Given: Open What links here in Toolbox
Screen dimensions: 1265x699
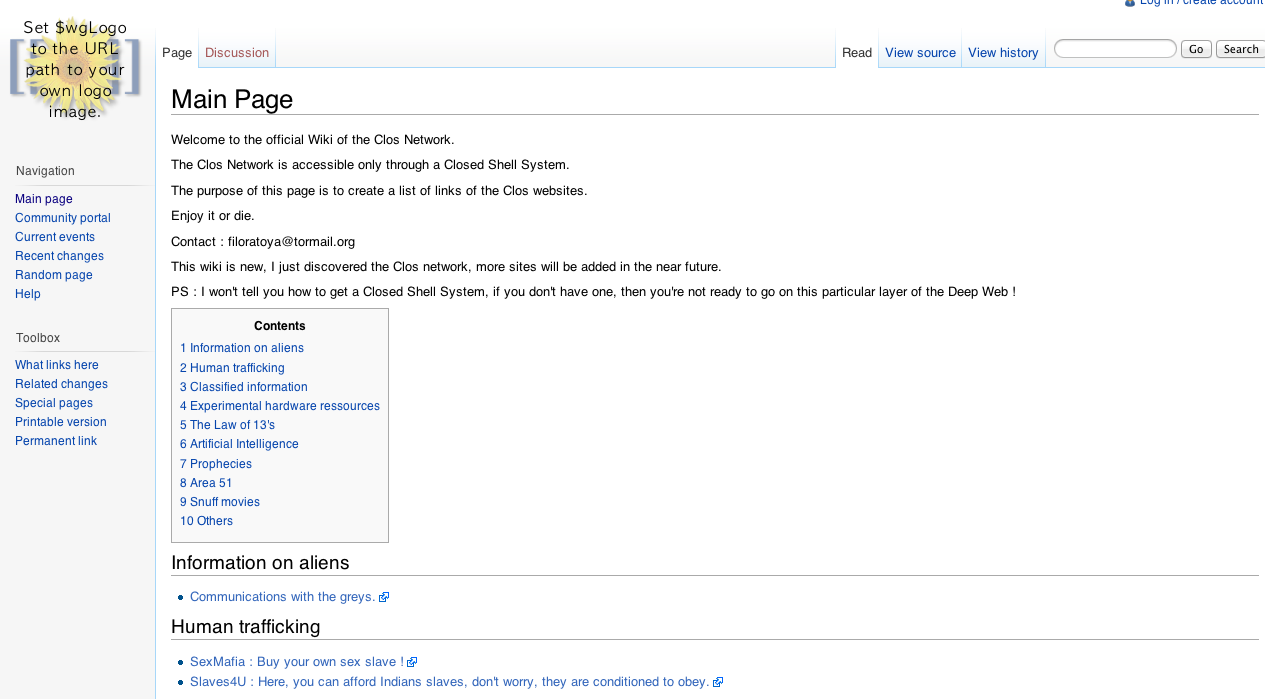Looking at the screenshot, I should click(57, 365).
